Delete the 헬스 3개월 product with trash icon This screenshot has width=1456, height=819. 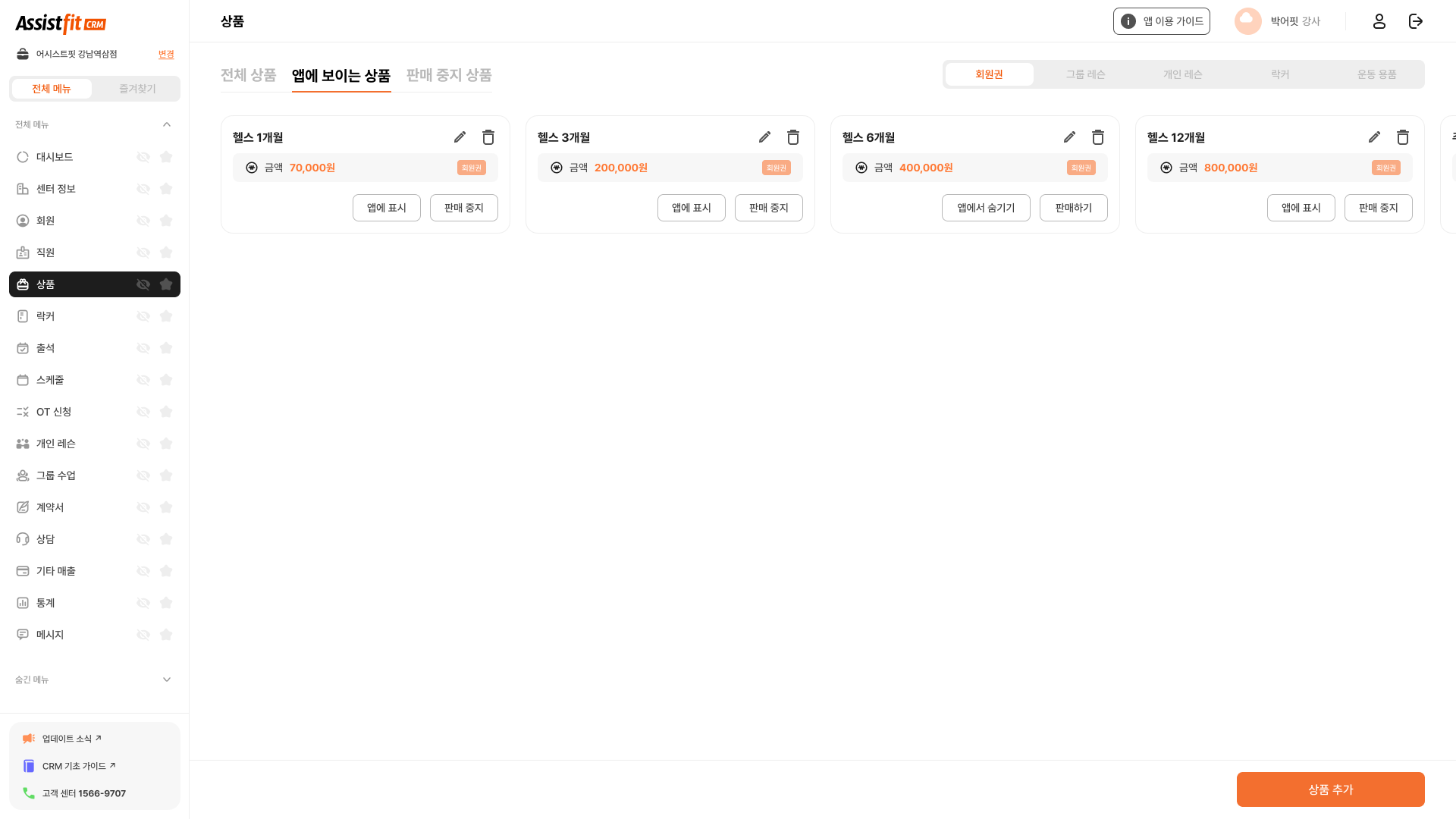click(793, 137)
